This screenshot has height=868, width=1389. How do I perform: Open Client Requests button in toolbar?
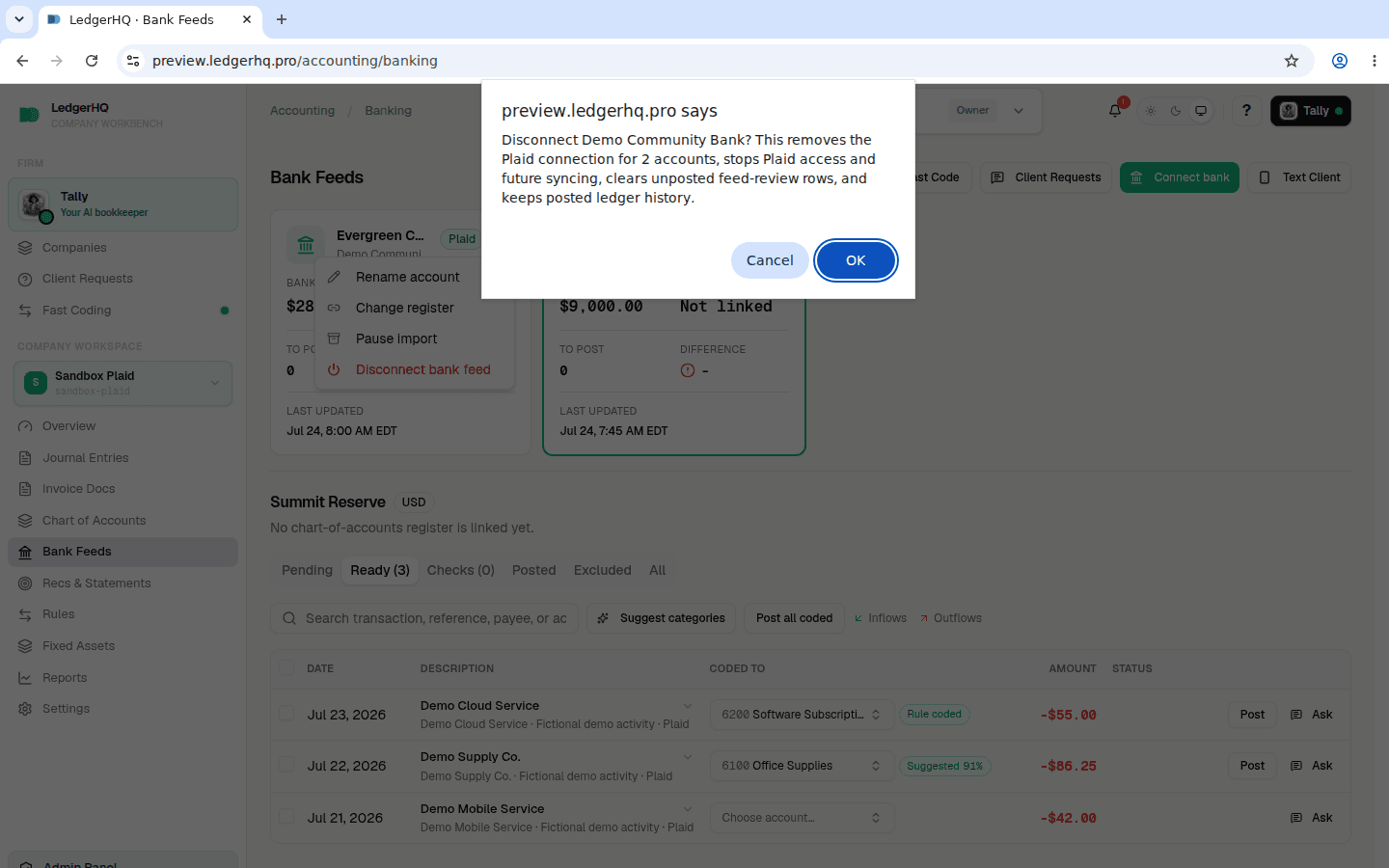[1046, 177]
